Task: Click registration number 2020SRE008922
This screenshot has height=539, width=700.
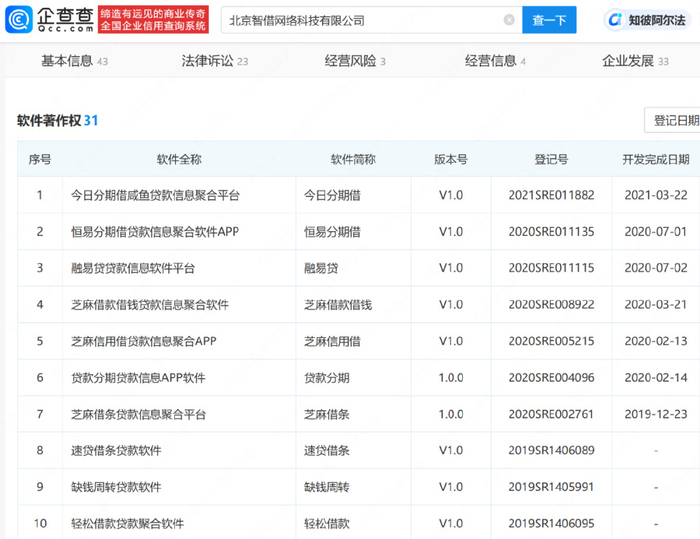Action: [x=551, y=305]
